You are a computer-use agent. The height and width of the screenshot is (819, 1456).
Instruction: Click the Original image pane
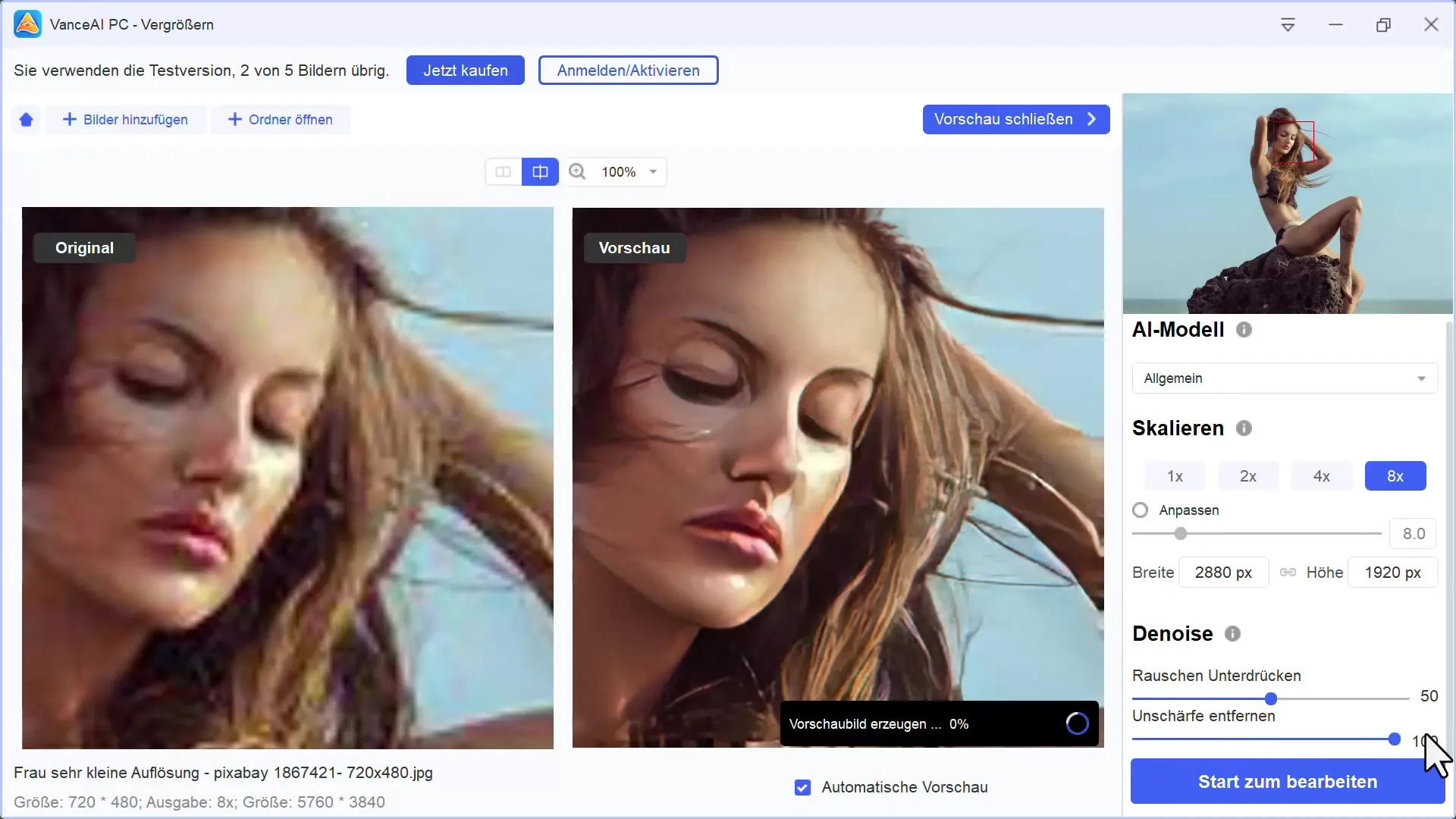coord(287,478)
